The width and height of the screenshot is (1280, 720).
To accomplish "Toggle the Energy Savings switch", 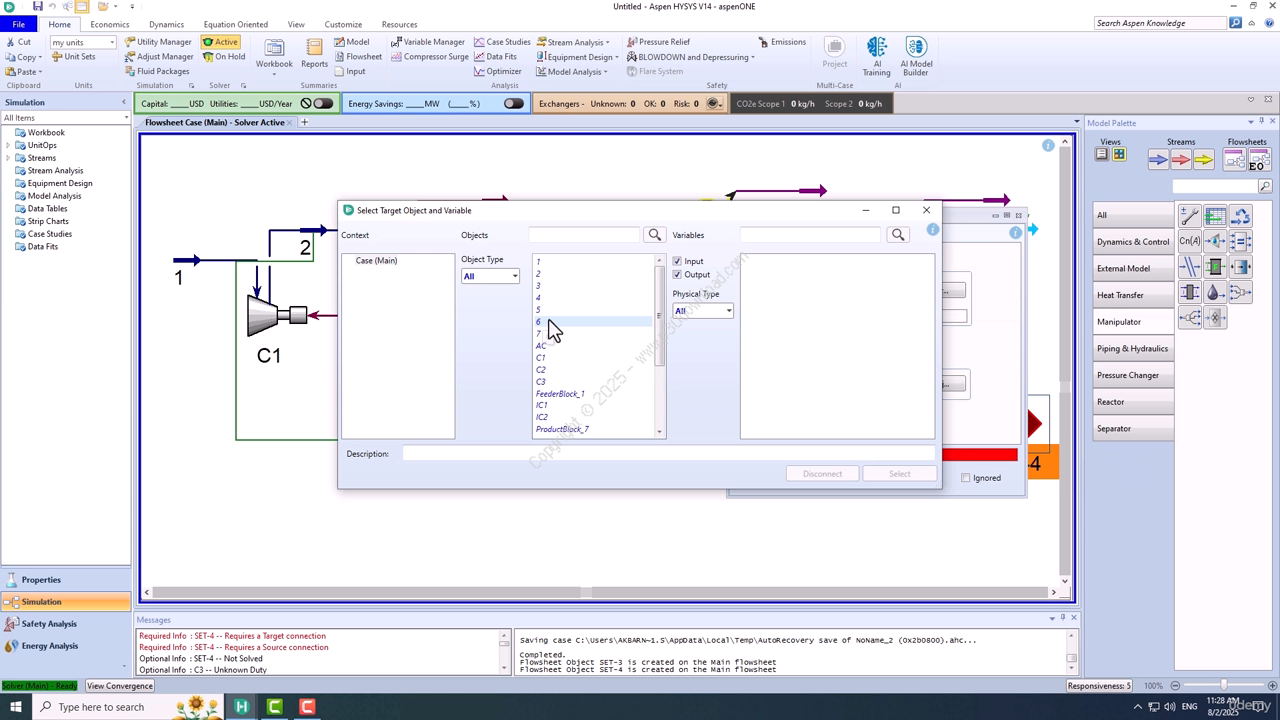I will pos(513,103).
